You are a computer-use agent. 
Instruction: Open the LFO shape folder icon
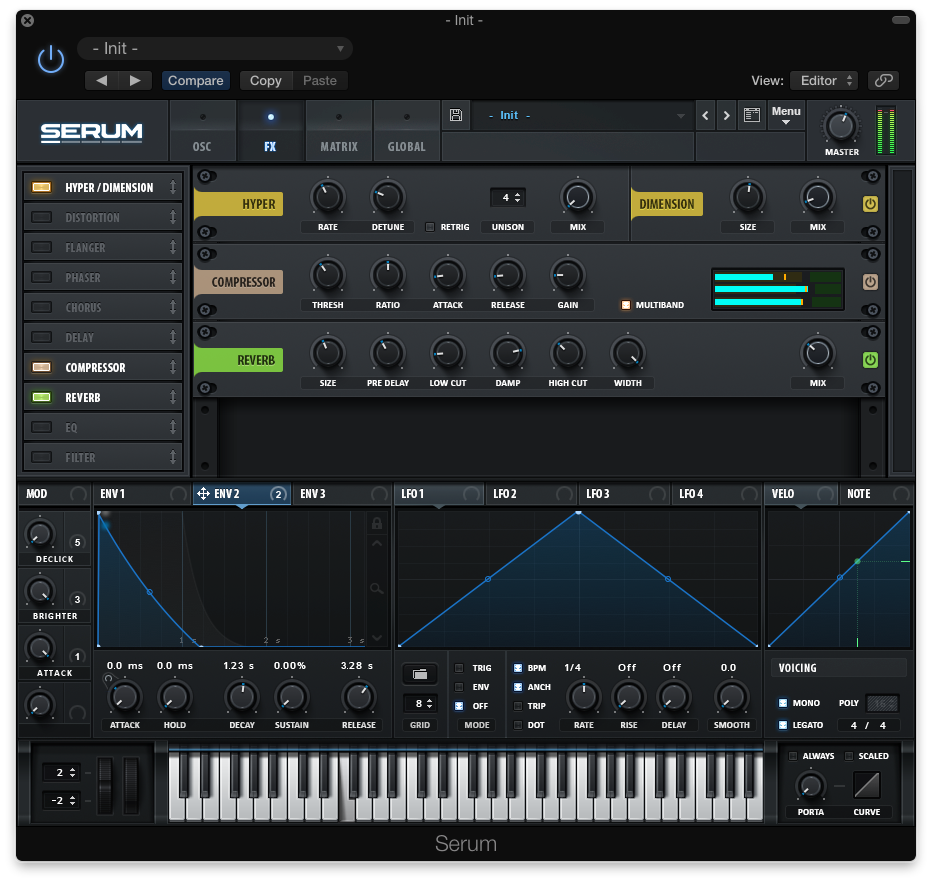tap(420, 674)
